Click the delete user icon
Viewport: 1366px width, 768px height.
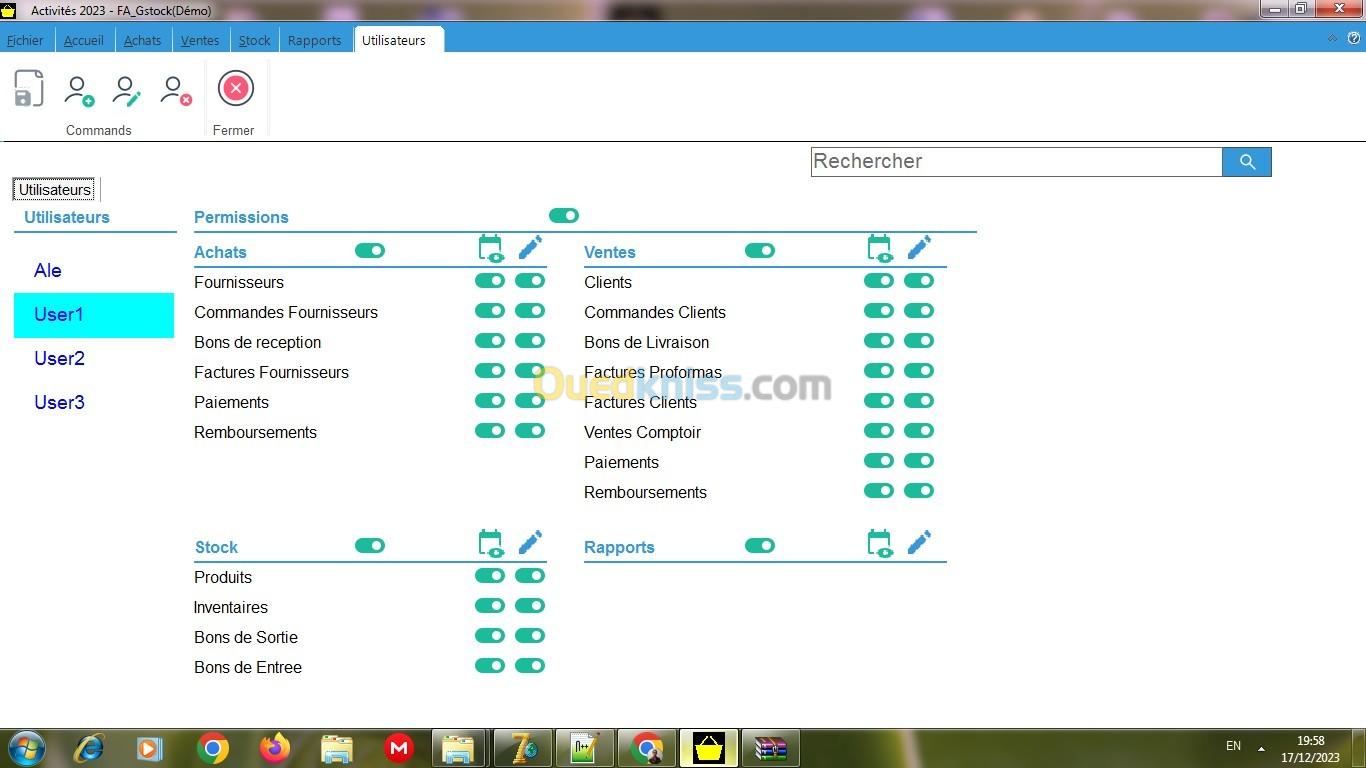(176, 90)
